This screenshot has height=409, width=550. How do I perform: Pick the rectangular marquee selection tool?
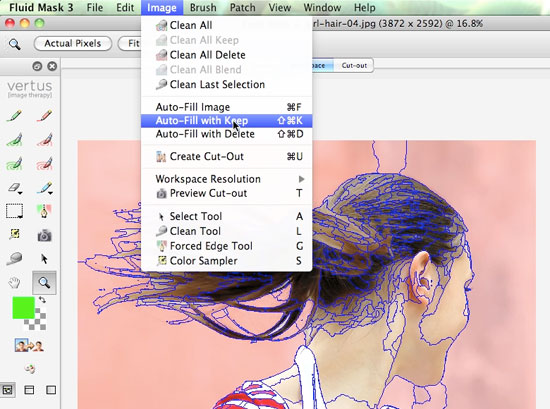pos(14,211)
